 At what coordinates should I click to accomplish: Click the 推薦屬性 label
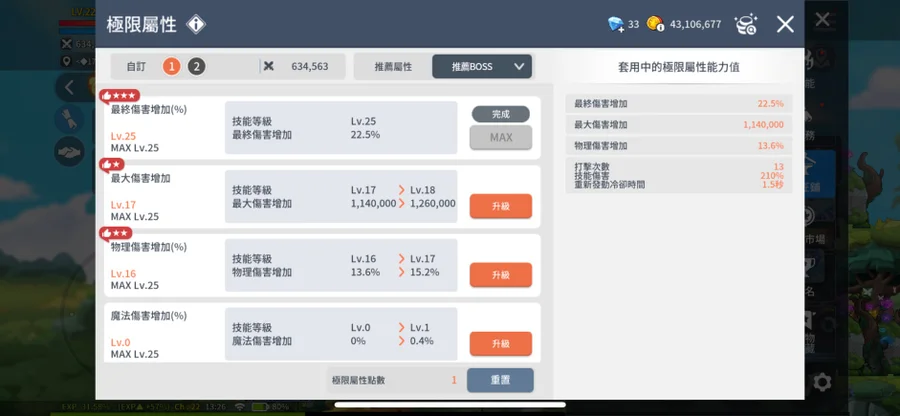393,67
